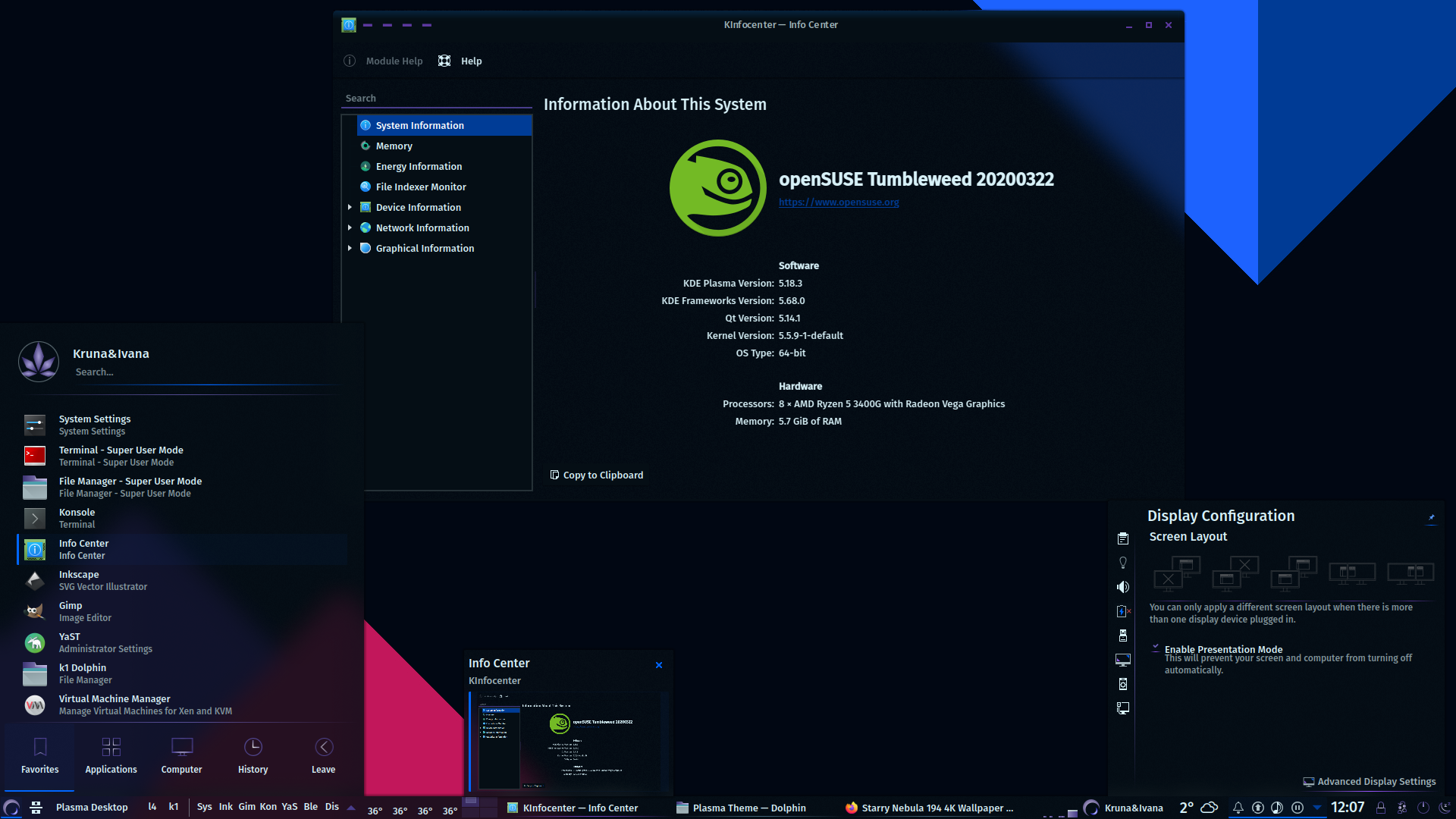The image size is (1456, 819).
Task: Select Memory in module list
Action: 444,146
